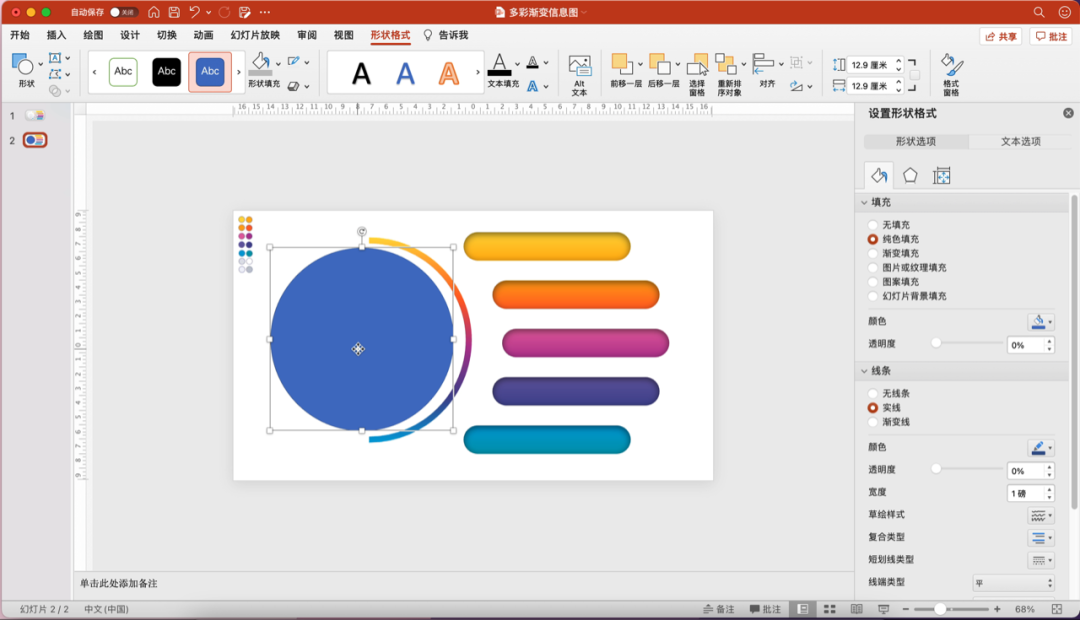Select the black Abc shape style

pyautogui.click(x=167, y=72)
